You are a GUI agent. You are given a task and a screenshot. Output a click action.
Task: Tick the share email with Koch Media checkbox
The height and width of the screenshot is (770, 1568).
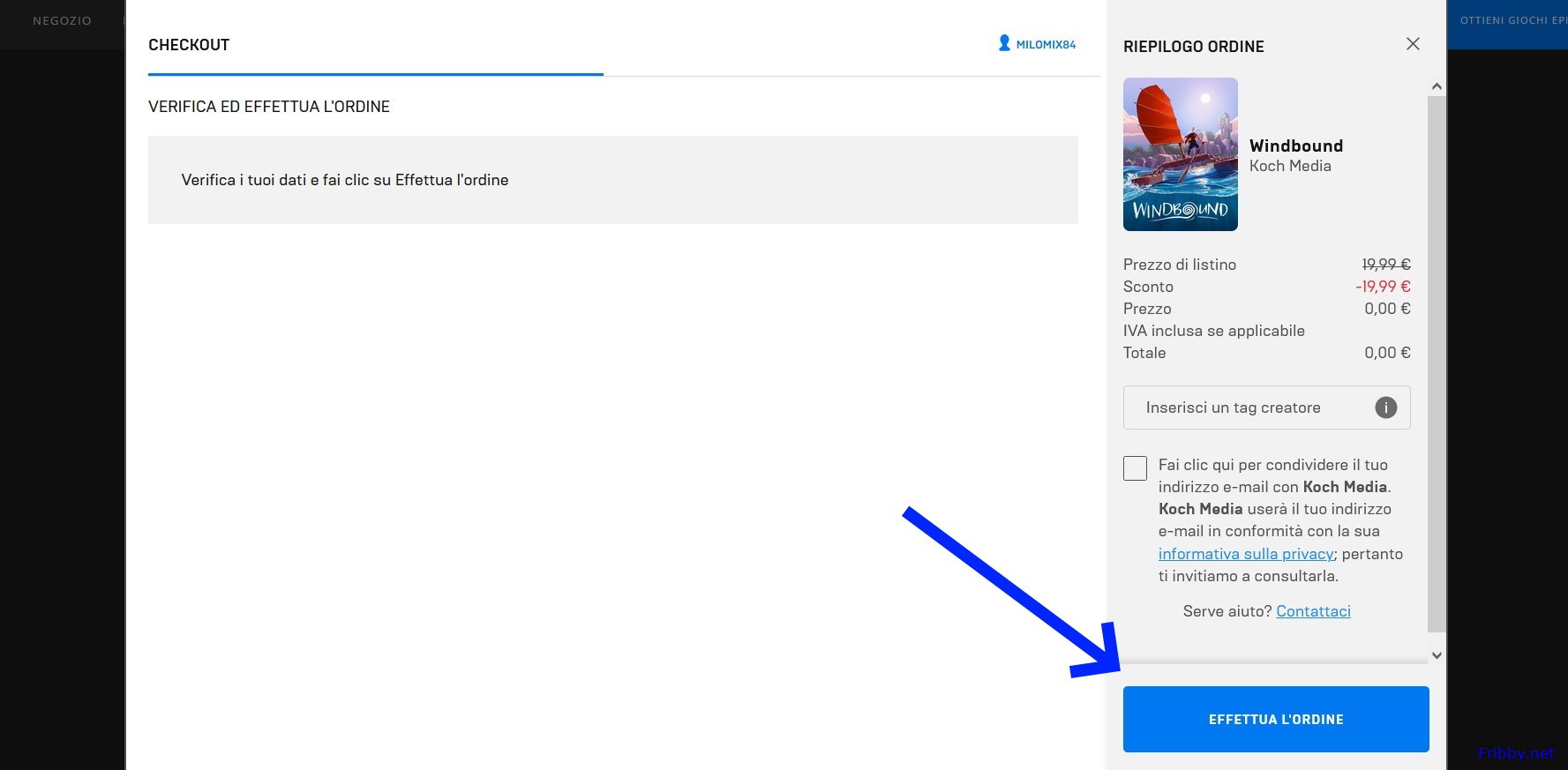1135,468
